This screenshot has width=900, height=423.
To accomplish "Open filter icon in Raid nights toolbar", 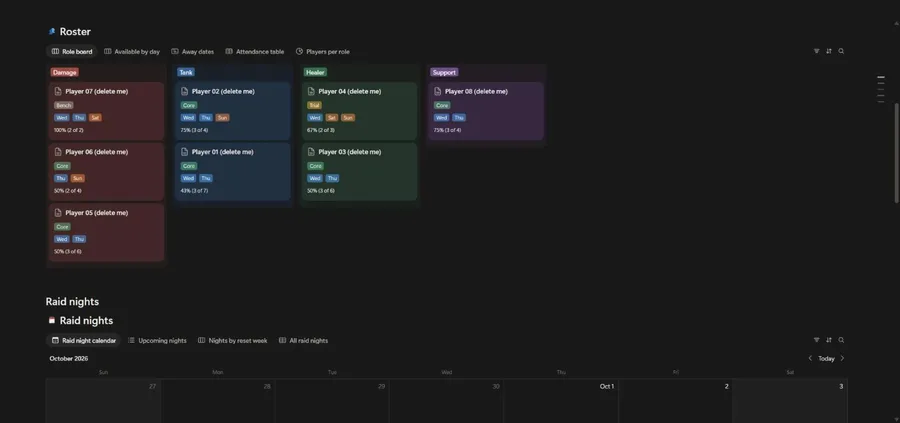I will (816, 340).
